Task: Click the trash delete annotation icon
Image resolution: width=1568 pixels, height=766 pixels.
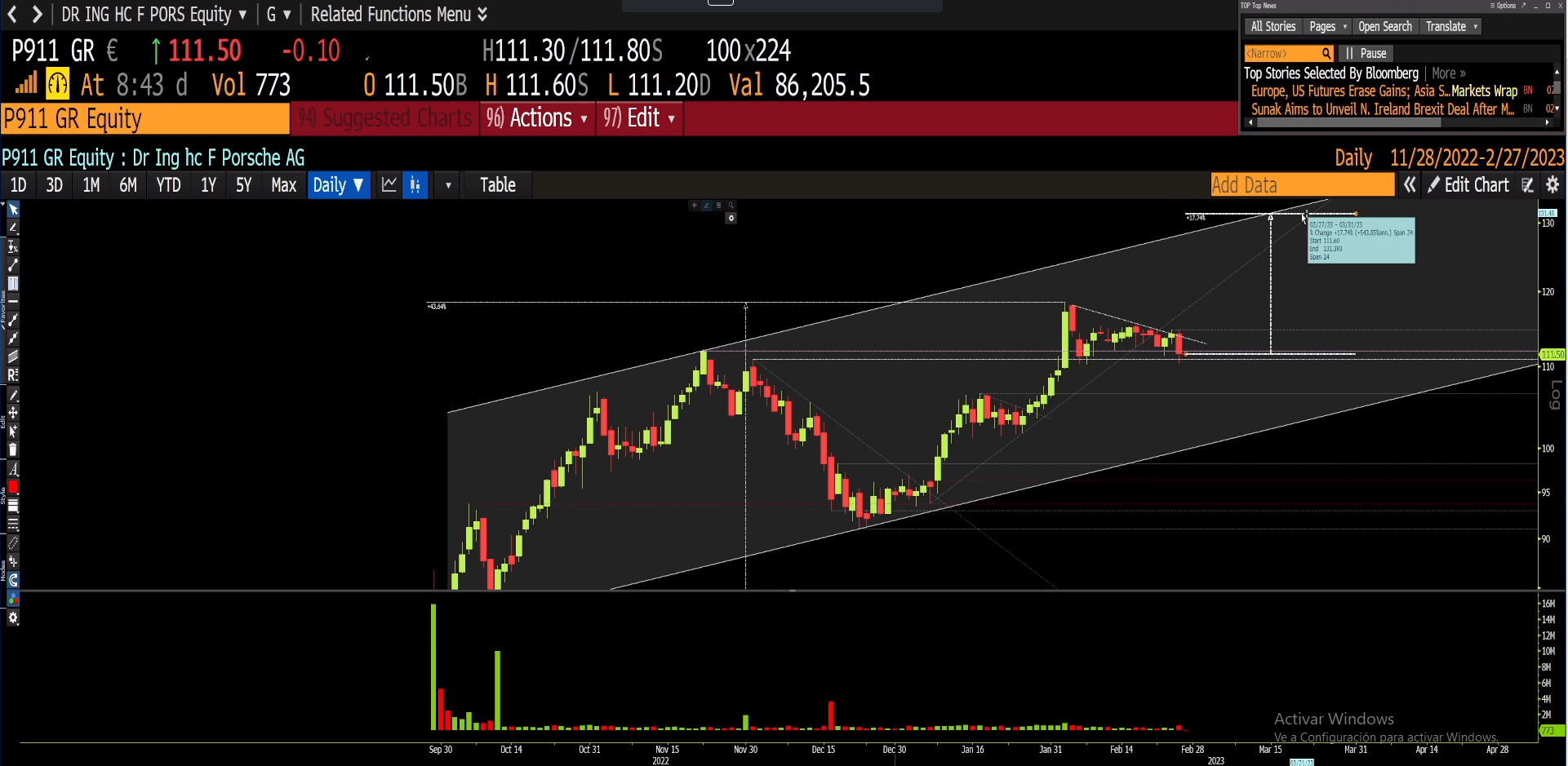Action: pyautogui.click(x=13, y=449)
